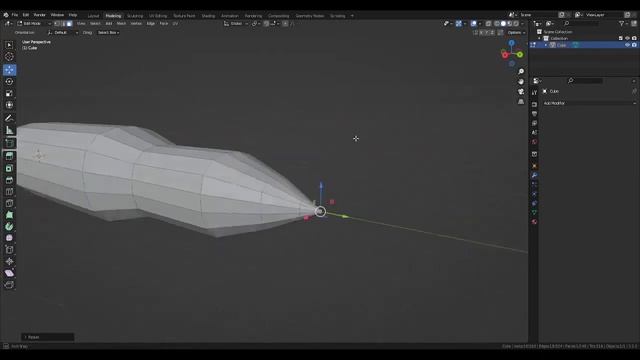Expand the last operation panel

[x=47, y=337]
